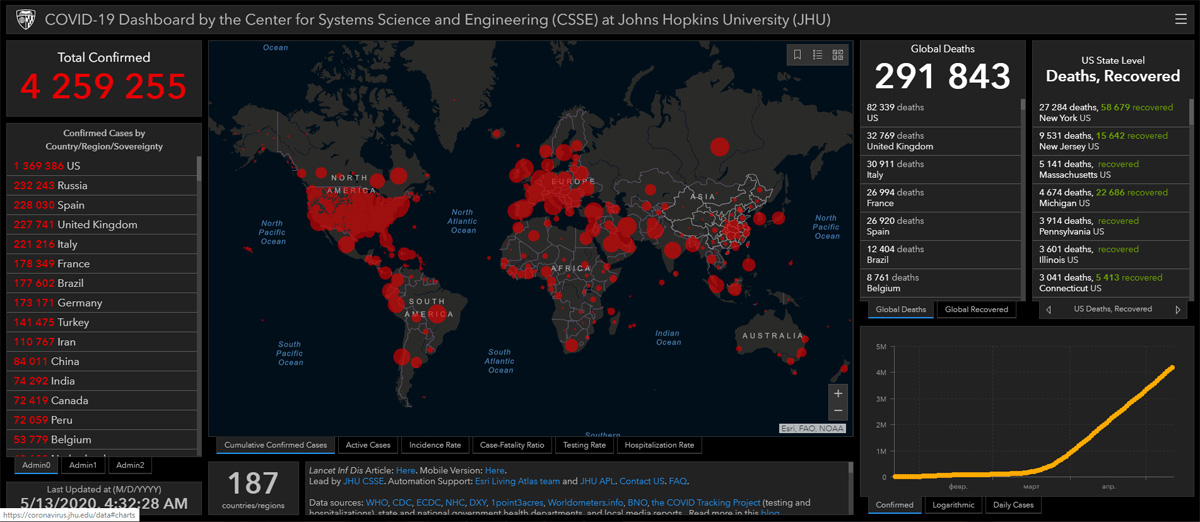Open the ECDC data source link

431,502
